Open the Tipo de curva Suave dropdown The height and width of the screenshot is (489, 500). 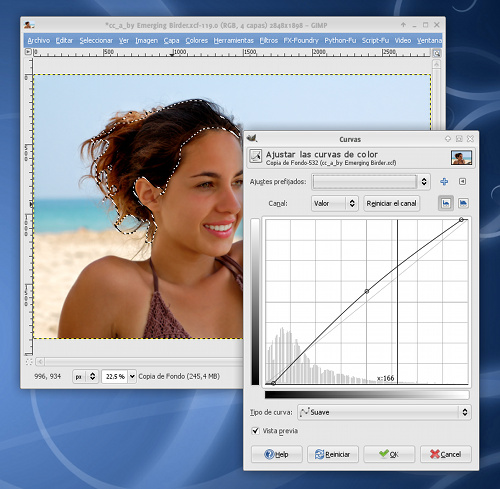384,413
